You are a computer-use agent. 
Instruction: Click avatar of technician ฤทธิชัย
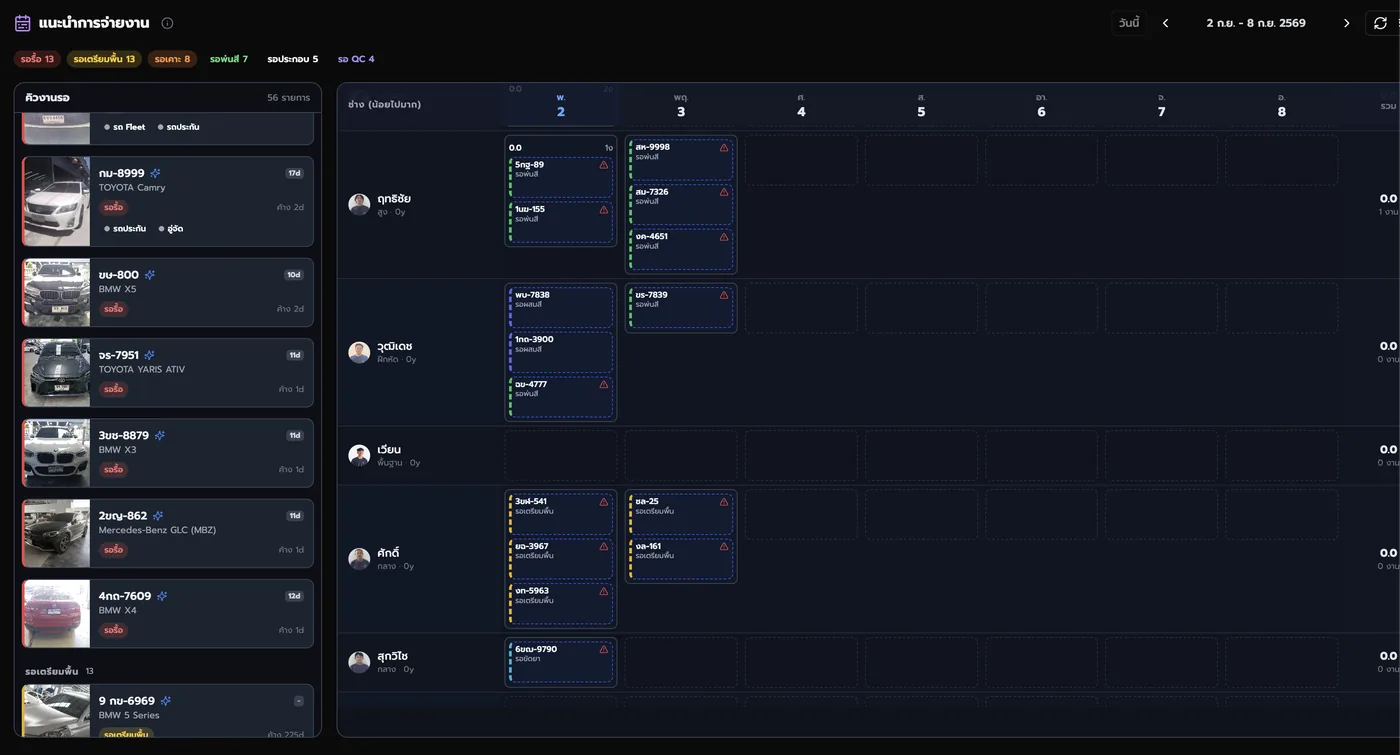click(359, 204)
